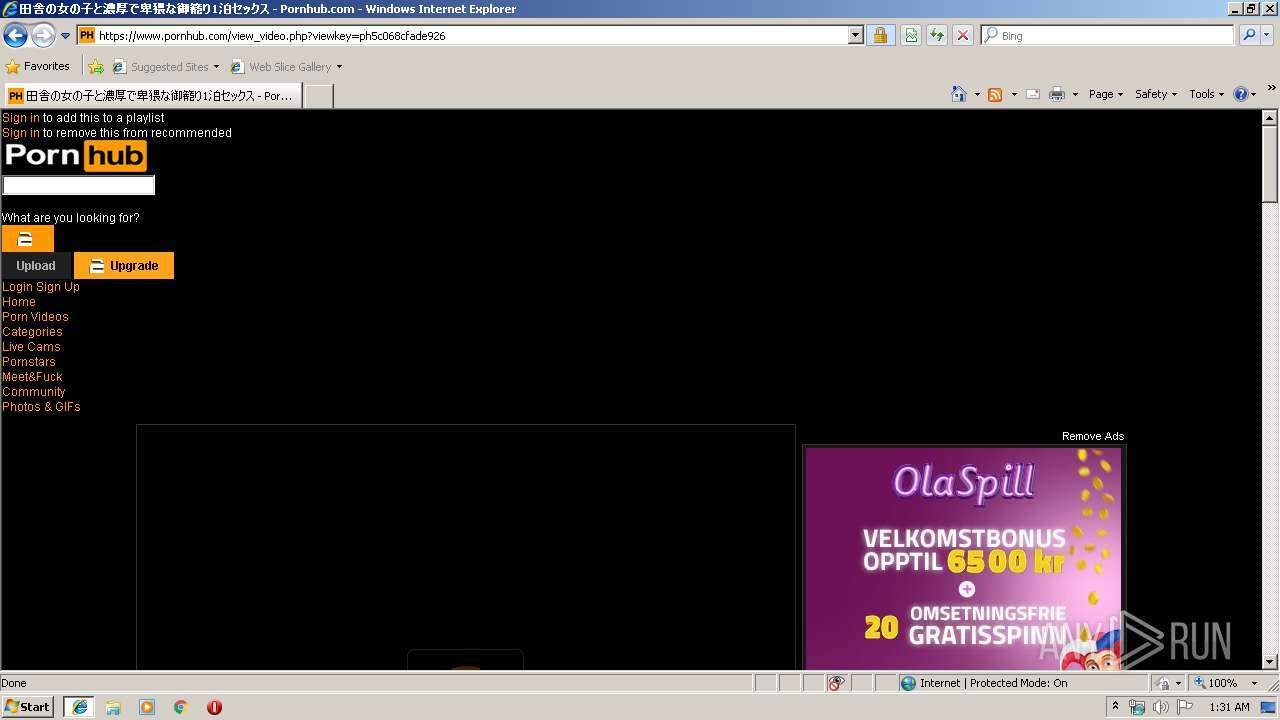Viewport: 1280px width, 720px height.
Task: Click the Sign Up link
Action: coord(58,287)
